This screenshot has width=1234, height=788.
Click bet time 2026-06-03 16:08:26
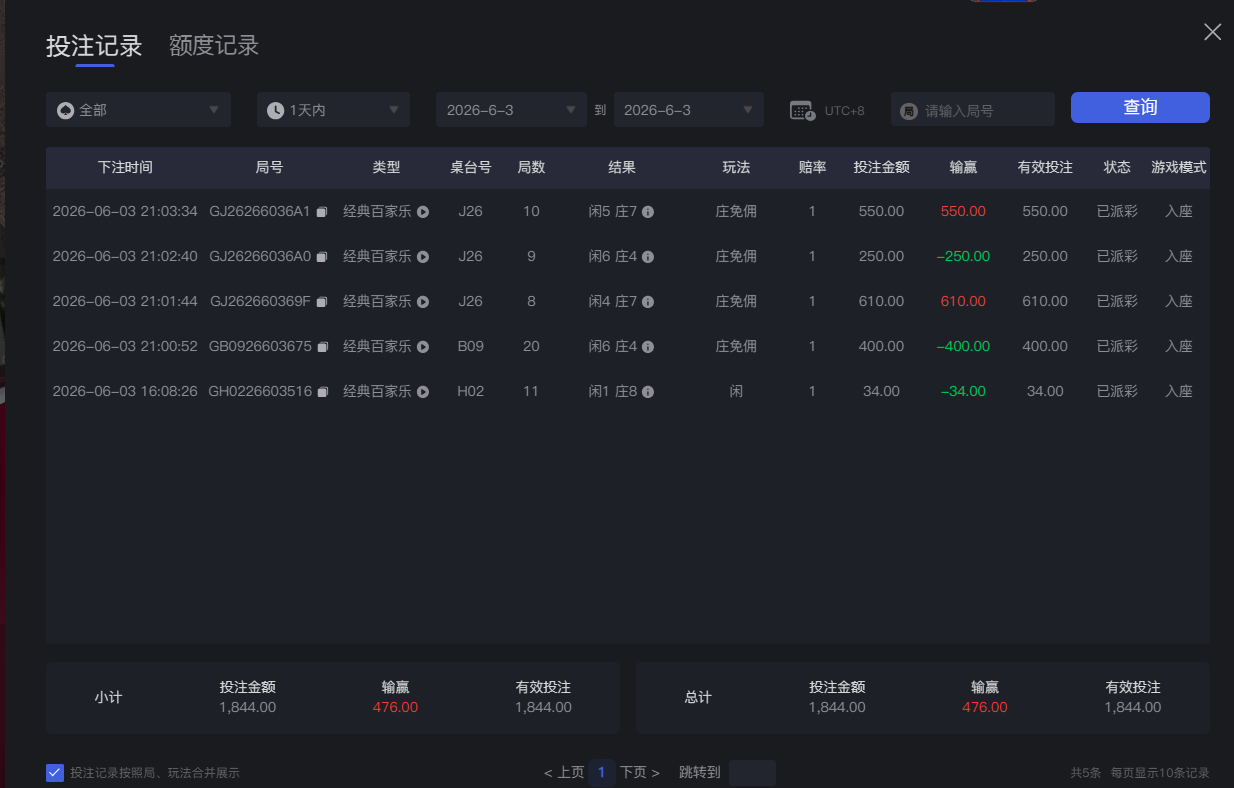coord(125,392)
